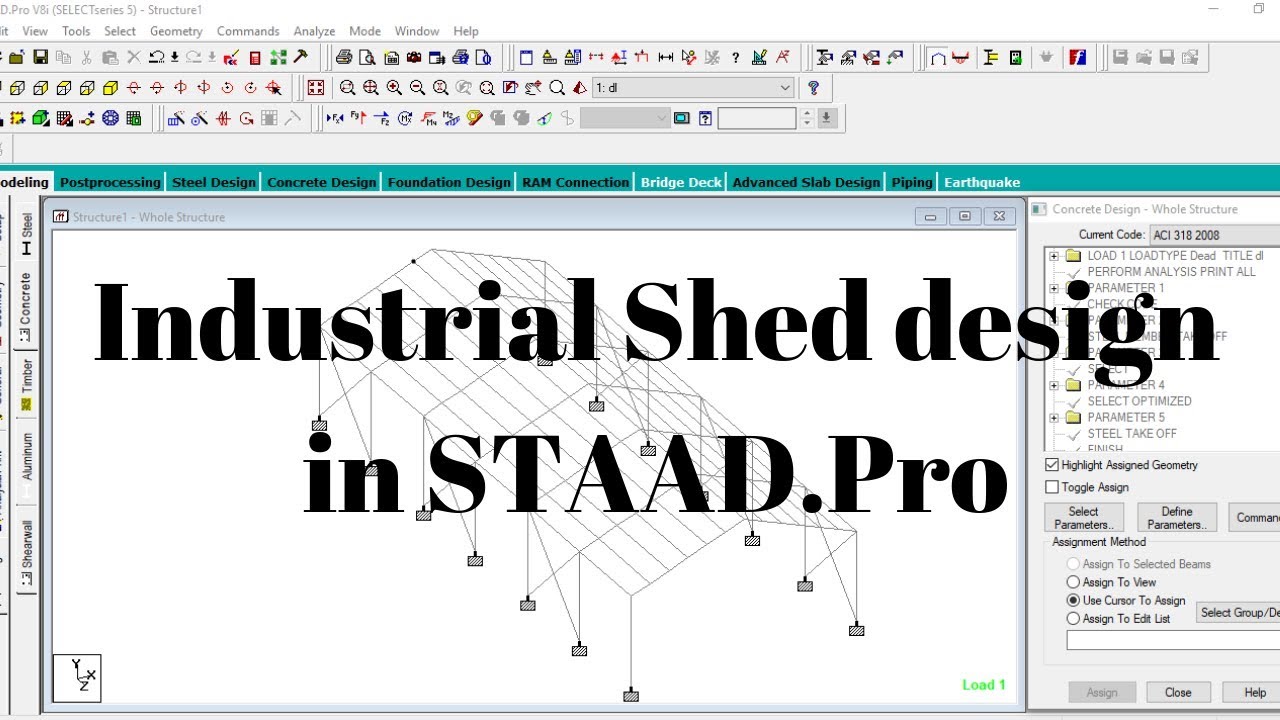Switch to the Foundation Design tab
The height and width of the screenshot is (720, 1280).
449,182
